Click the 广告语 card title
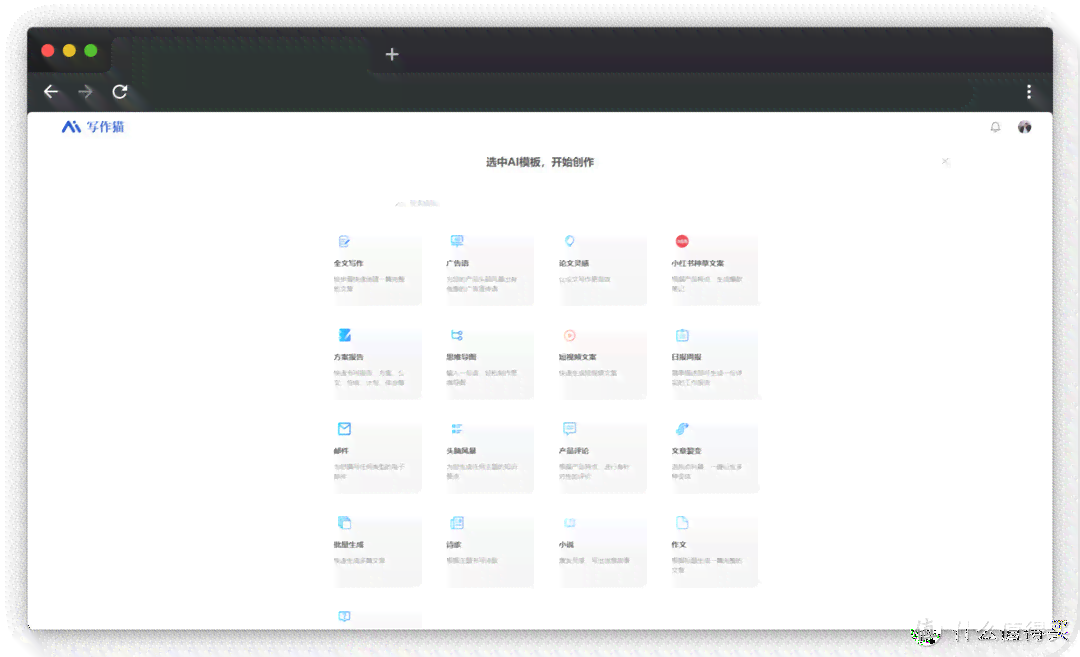1080x657 pixels. [x=457, y=263]
